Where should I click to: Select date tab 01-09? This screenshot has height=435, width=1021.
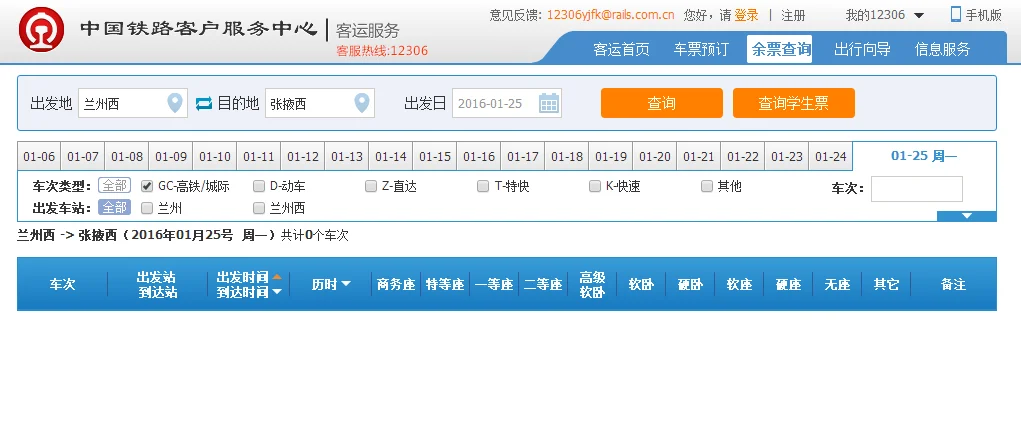[171, 156]
